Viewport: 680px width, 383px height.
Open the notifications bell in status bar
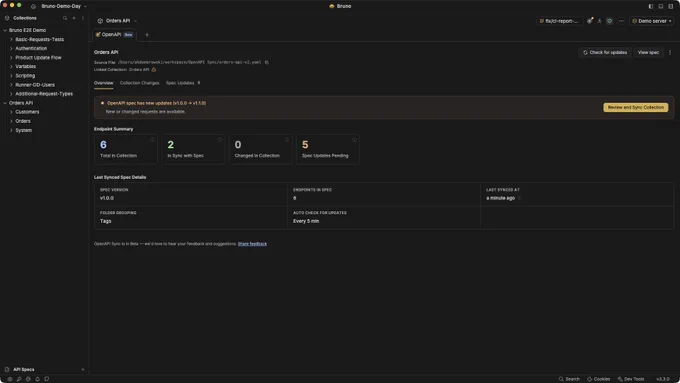click(37, 379)
